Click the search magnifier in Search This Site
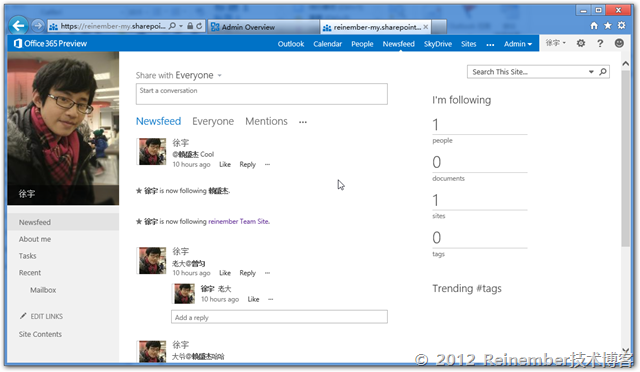The height and width of the screenshot is (372, 640). point(603,72)
